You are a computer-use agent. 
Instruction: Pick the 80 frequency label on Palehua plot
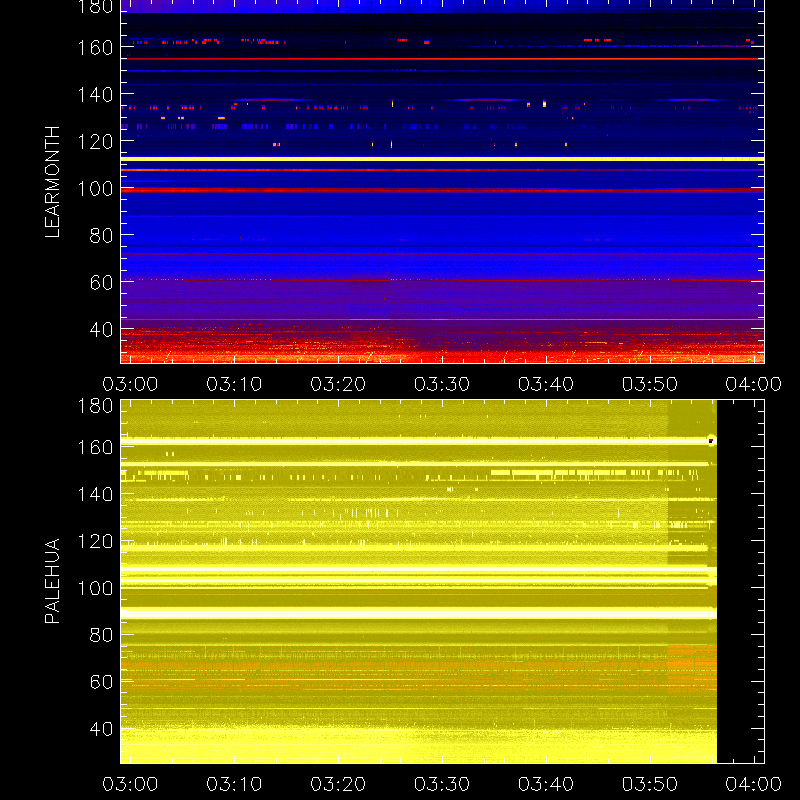pyautogui.click(x=101, y=635)
